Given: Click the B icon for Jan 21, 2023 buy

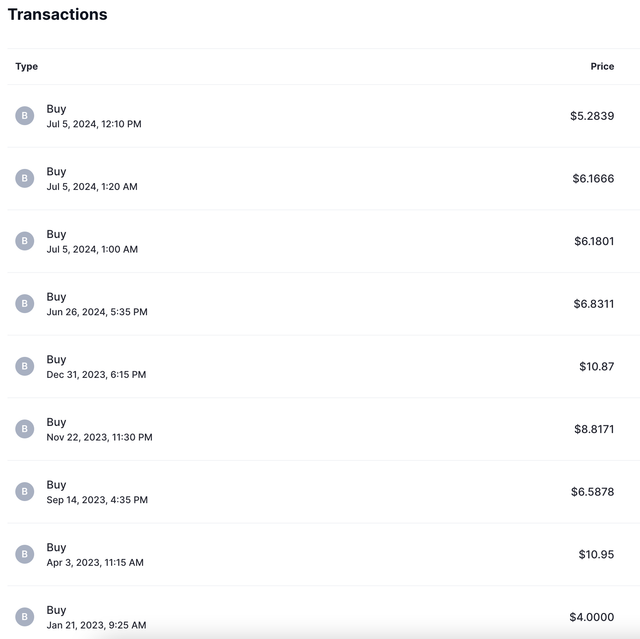Looking at the screenshot, I should click(24, 617).
